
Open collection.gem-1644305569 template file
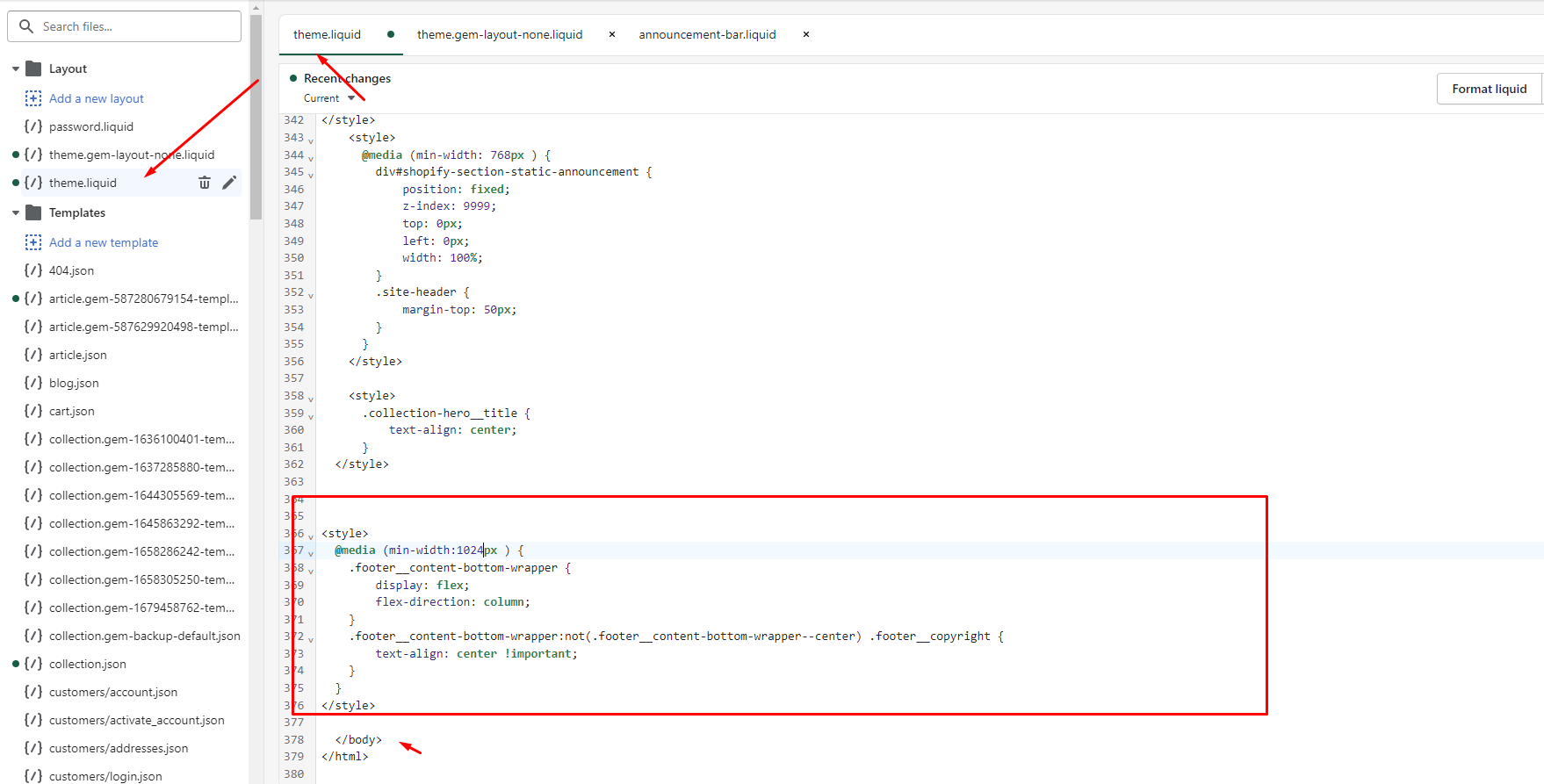pos(142,495)
